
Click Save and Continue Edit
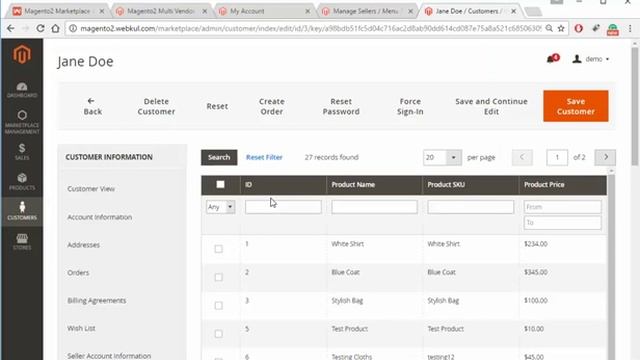(491, 106)
